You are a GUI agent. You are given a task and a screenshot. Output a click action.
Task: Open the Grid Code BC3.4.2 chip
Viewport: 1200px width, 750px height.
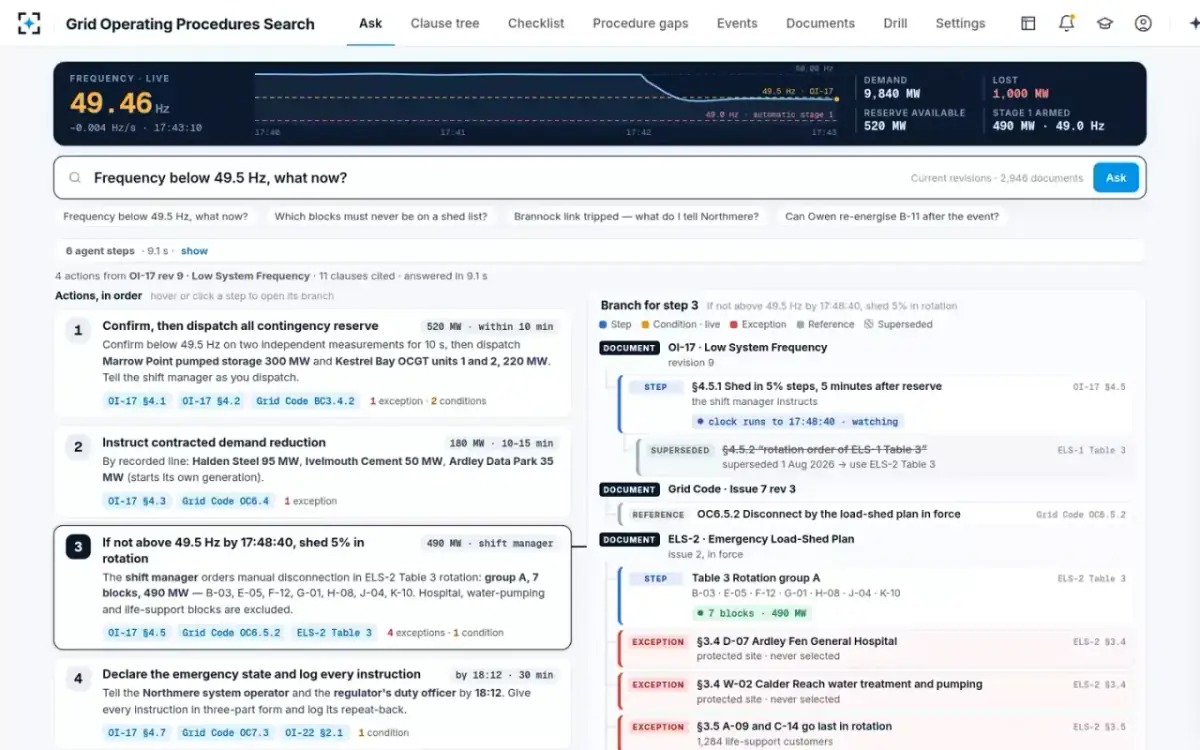[305, 401]
